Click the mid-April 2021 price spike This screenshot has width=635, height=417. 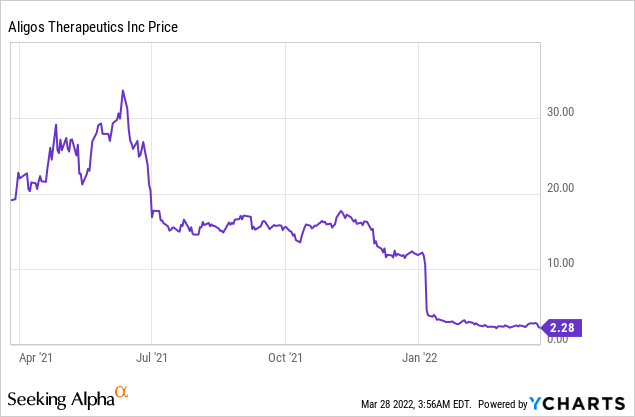[56, 125]
